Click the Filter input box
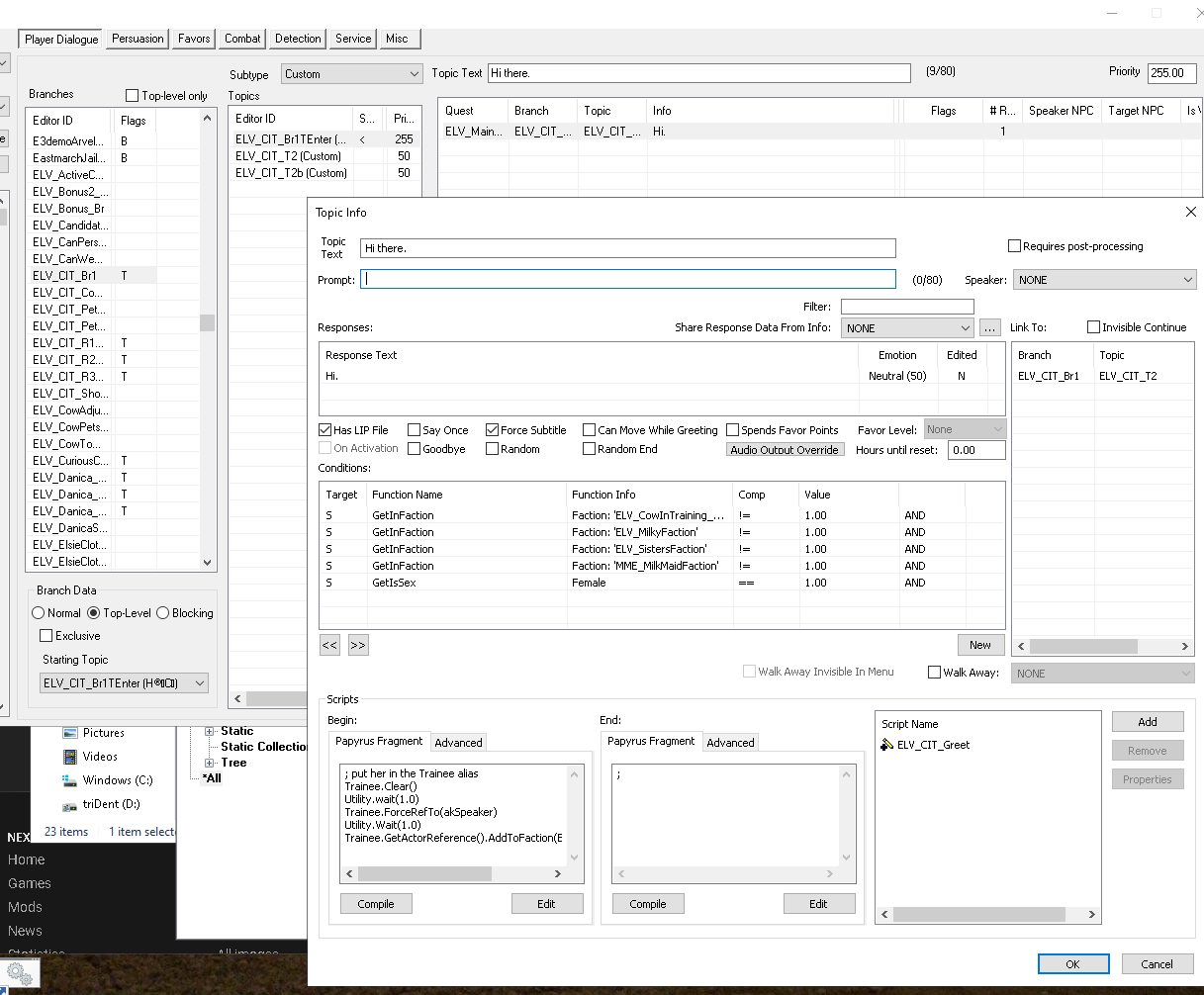The height and width of the screenshot is (995, 1204). click(907, 307)
